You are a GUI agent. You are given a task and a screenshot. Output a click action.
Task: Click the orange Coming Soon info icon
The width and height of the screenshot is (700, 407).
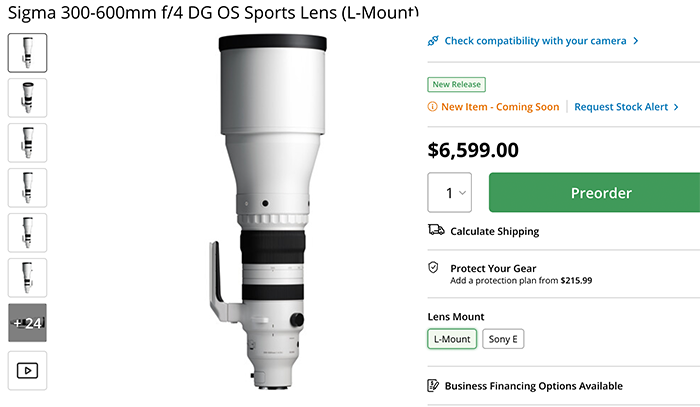(432, 106)
